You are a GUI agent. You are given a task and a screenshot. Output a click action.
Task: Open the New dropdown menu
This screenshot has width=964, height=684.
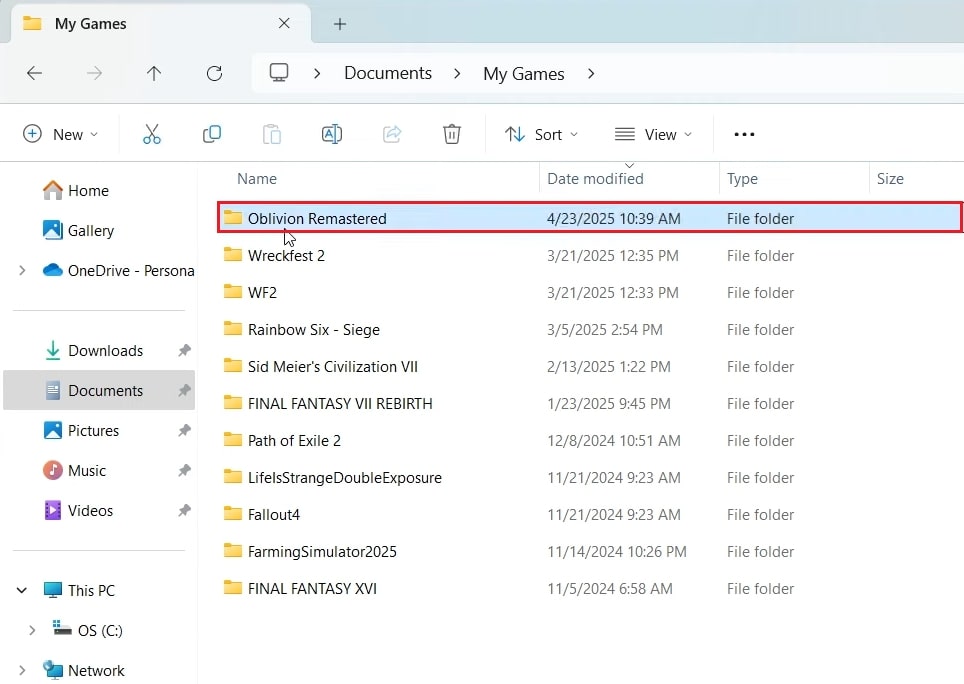[x=60, y=134]
